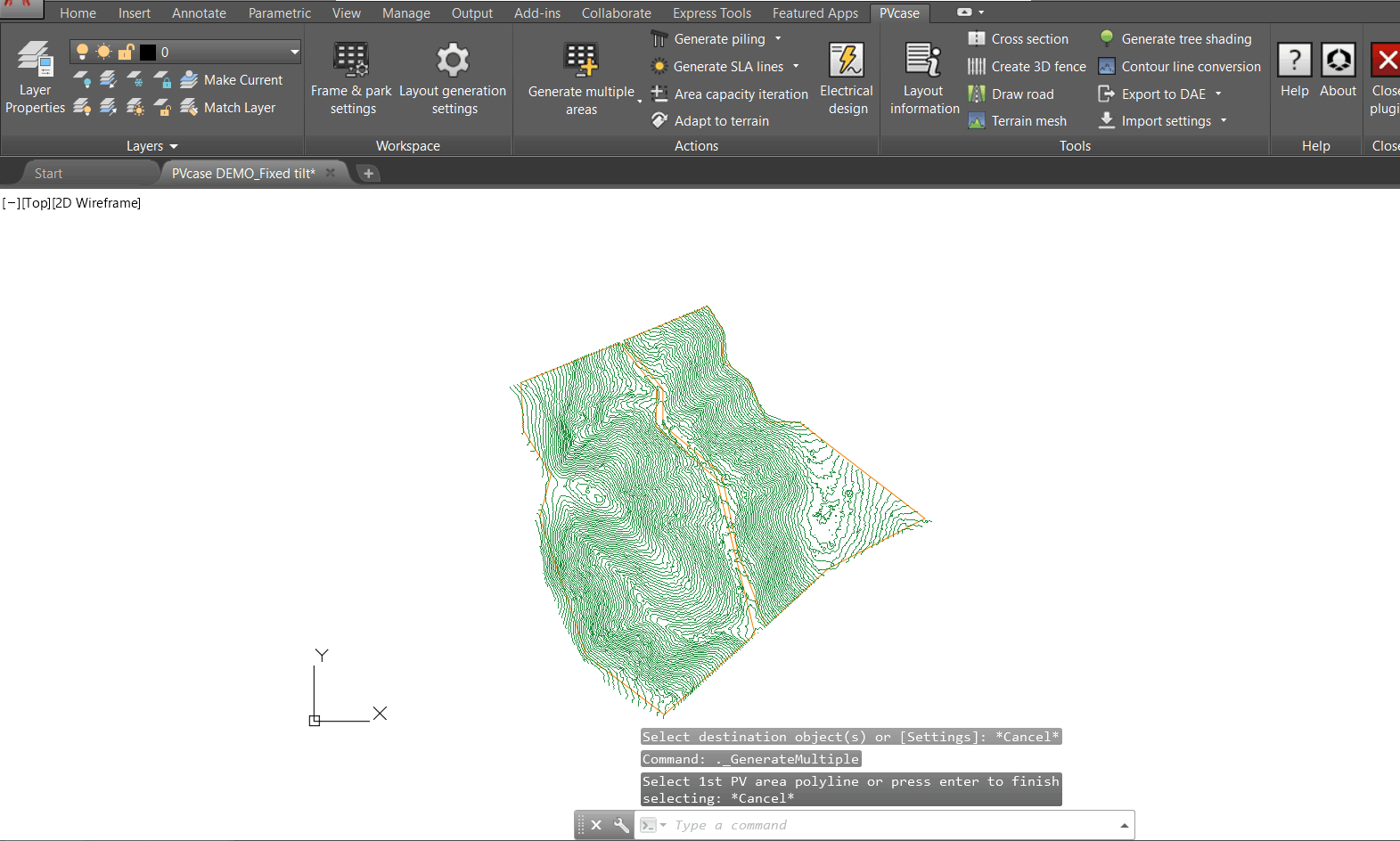Image resolution: width=1400 pixels, height=841 pixels.
Task: Open the Generate piling dropdown arrow
Action: (778, 39)
